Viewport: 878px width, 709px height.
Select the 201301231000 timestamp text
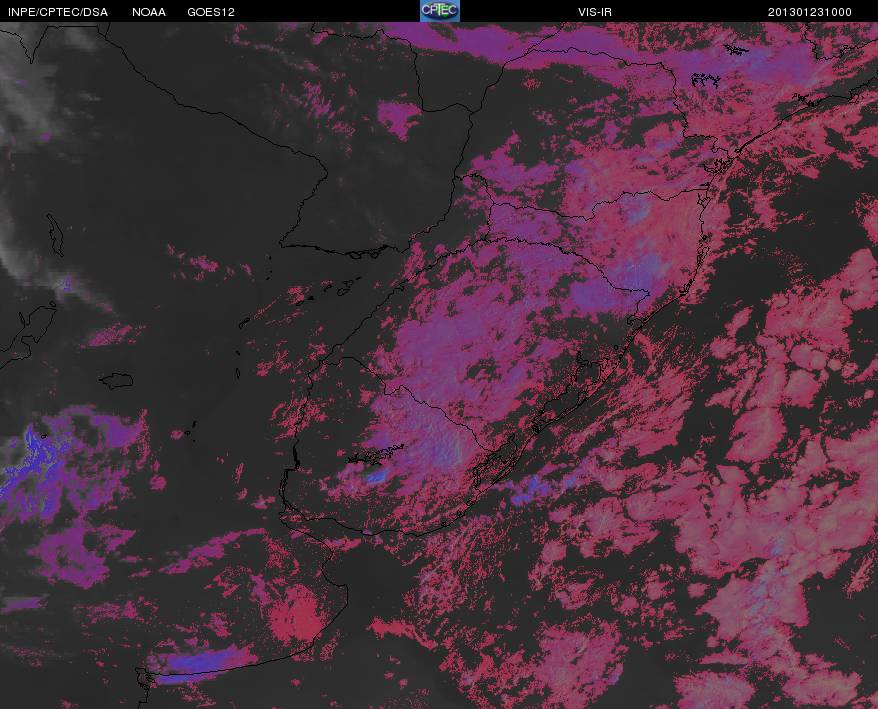click(x=810, y=12)
